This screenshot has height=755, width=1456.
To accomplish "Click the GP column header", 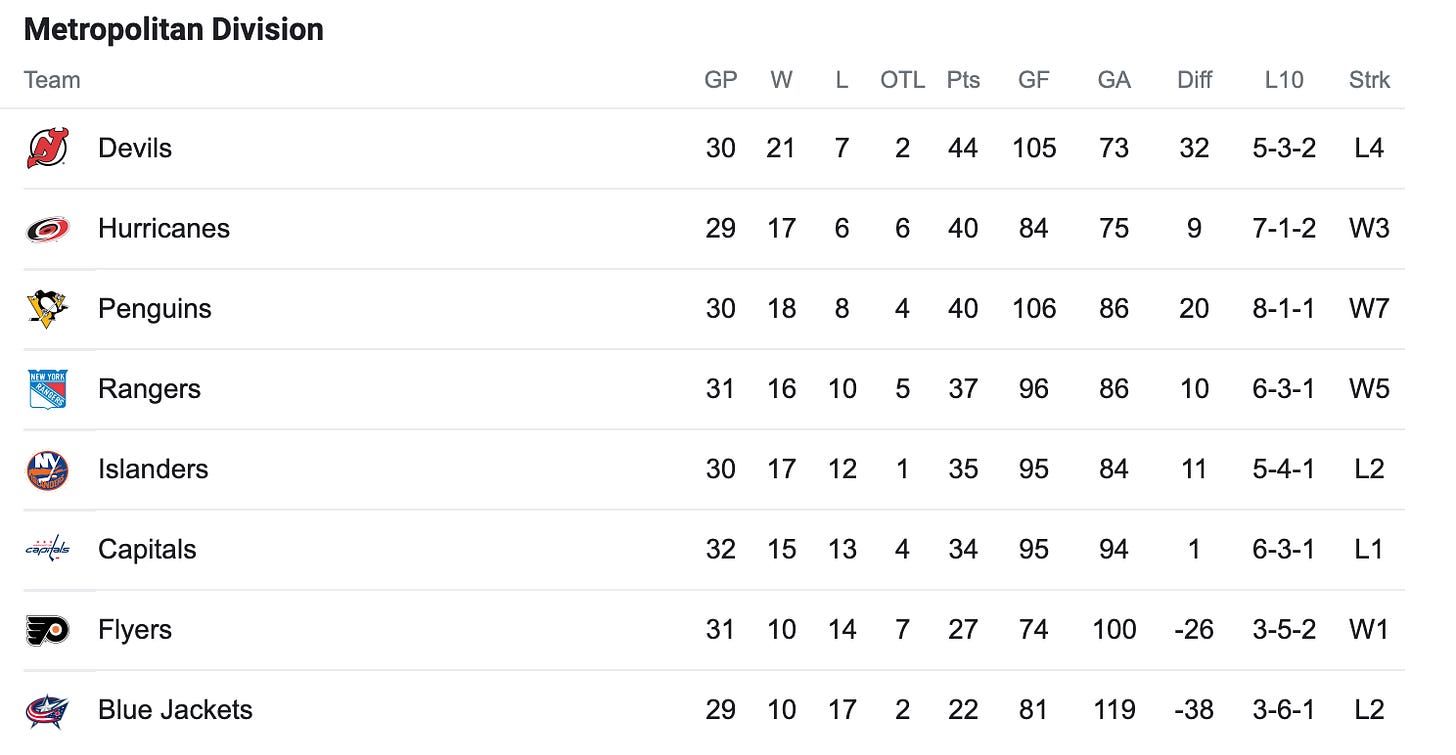I will click(x=720, y=80).
